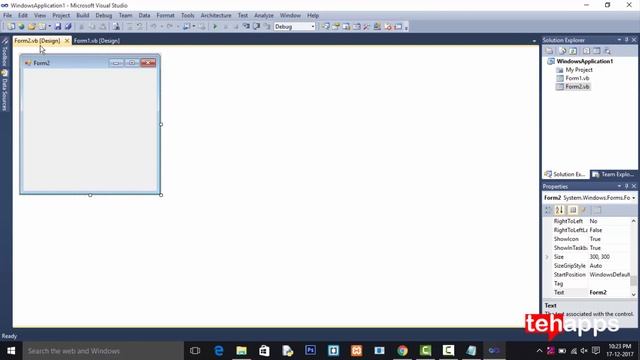The width and height of the screenshot is (640, 360).
Task: Click View Class Diagram icon in Solution Explorer
Action: click(x=608, y=51)
